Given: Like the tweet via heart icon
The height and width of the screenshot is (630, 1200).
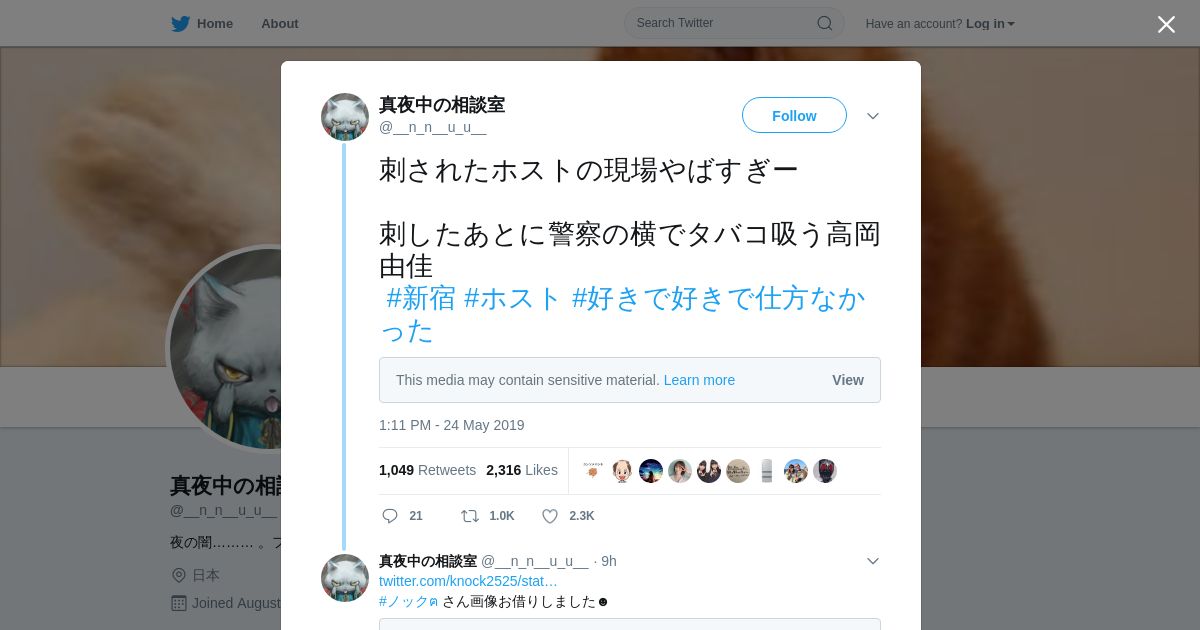Looking at the screenshot, I should click(x=550, y=516).
